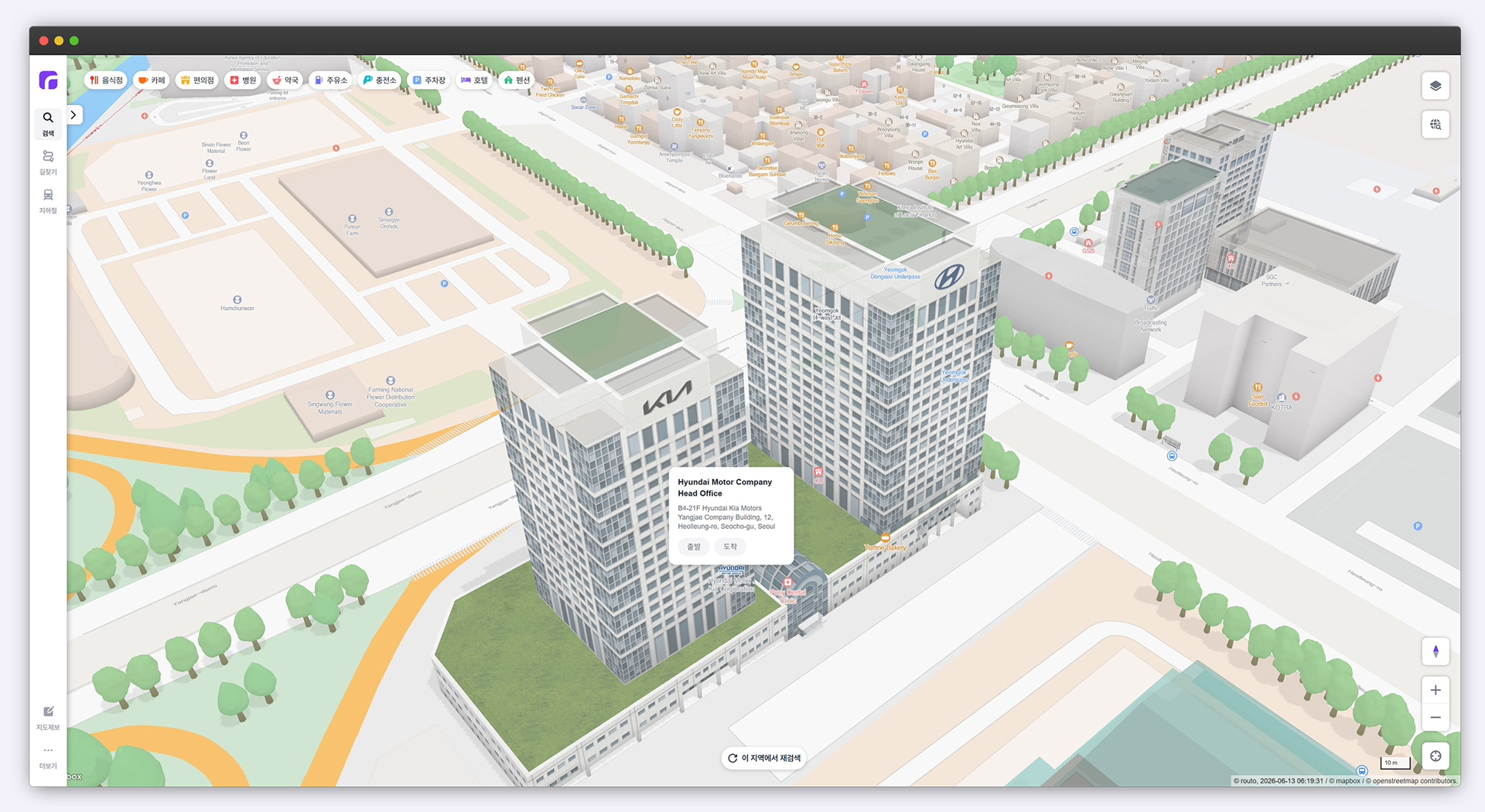Zoom out with the minus button
Image resolution: width=1485 pixels, height=812 pixels.
pos(1435,717)
